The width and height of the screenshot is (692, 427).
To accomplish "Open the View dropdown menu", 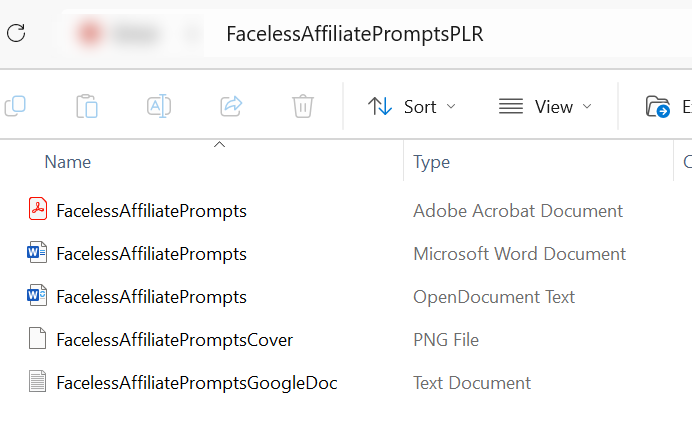I will pyautogui.click(x=545, y=106).
